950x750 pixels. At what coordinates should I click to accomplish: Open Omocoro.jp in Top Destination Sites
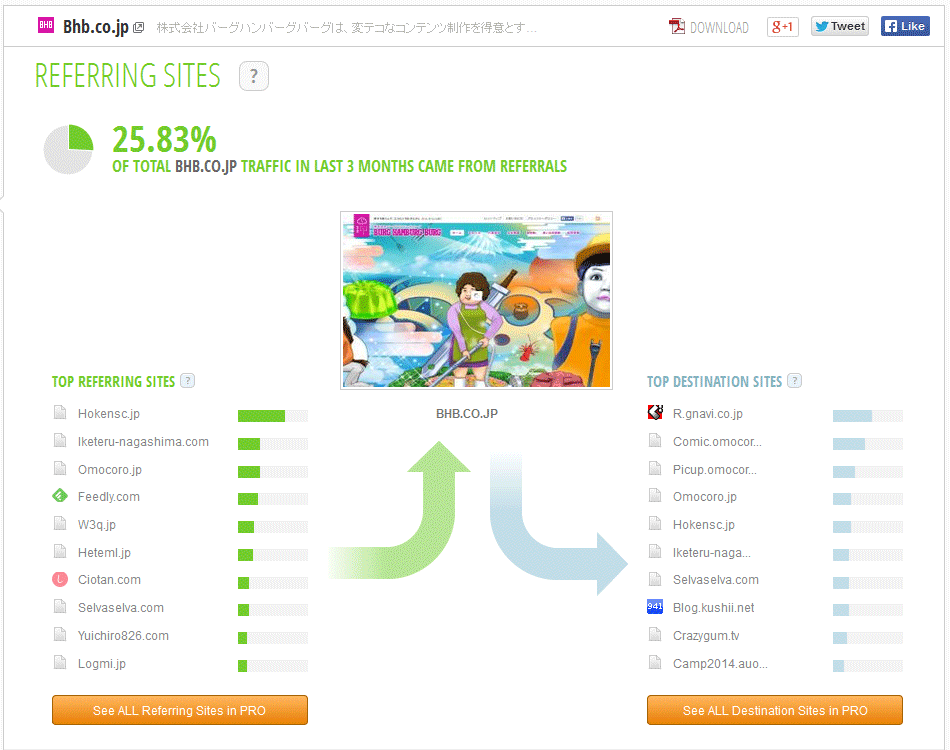click(x=705, y=497)
